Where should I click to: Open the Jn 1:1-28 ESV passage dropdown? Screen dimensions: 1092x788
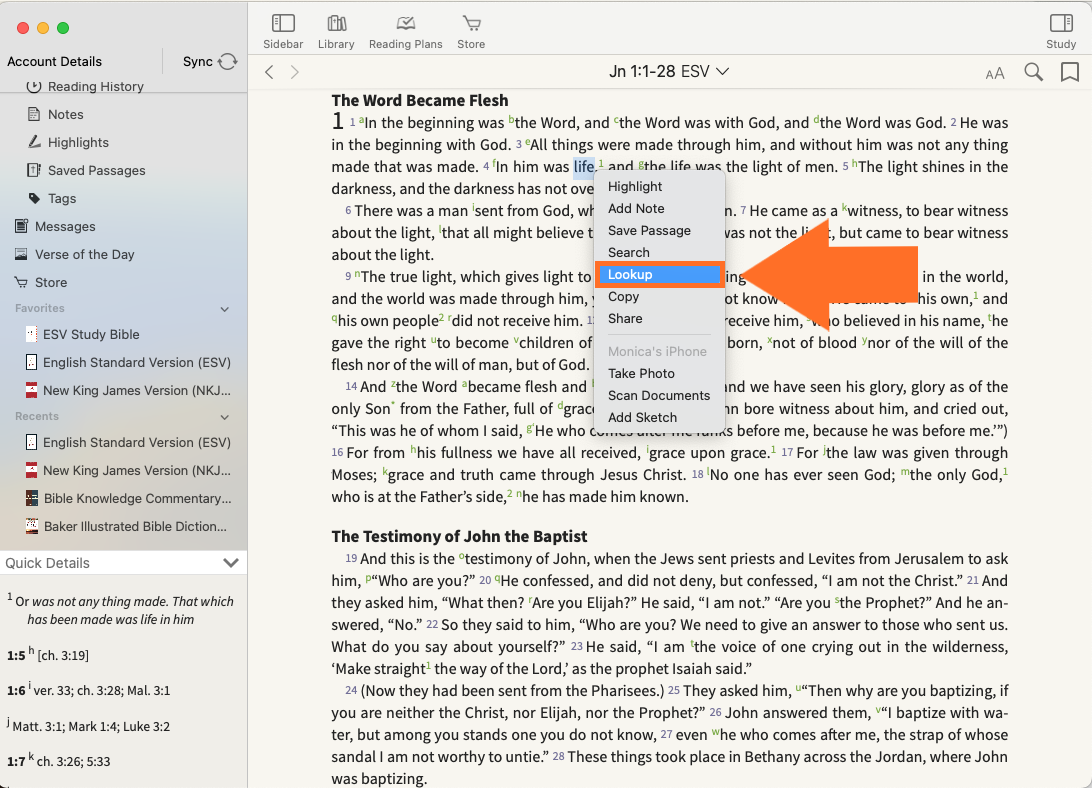[669, 72]
